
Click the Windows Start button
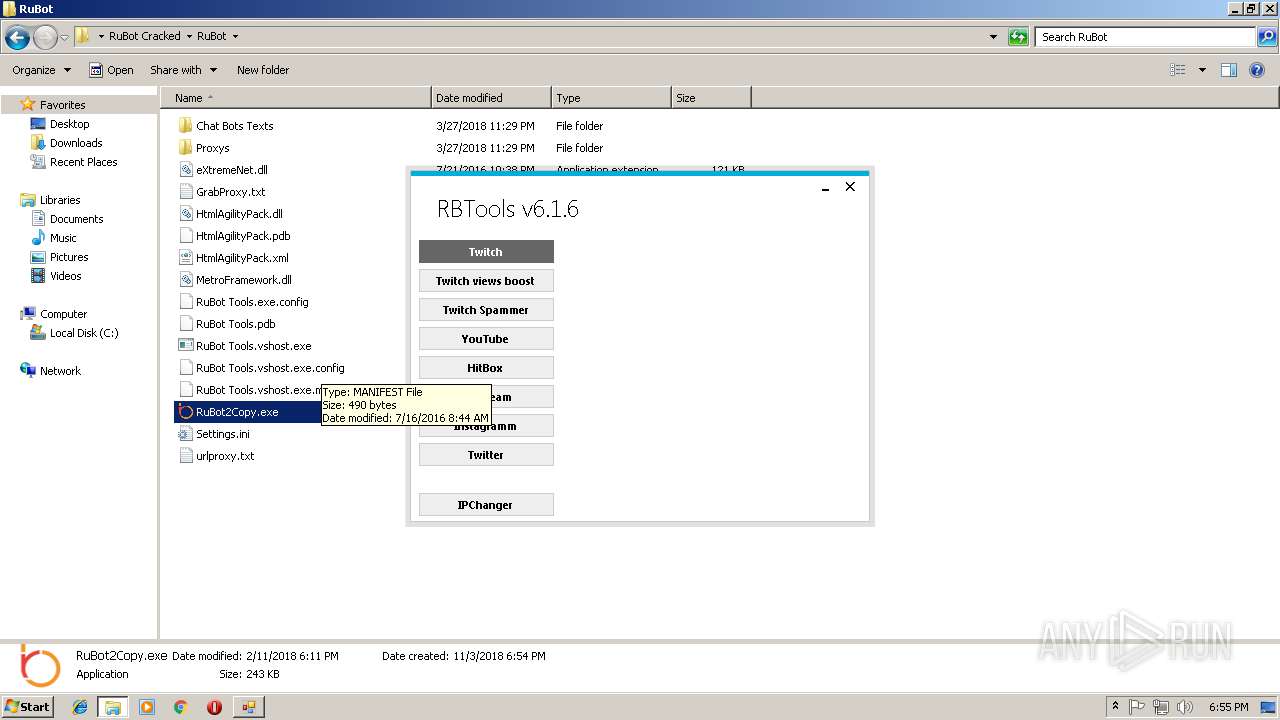pos(28,707)
